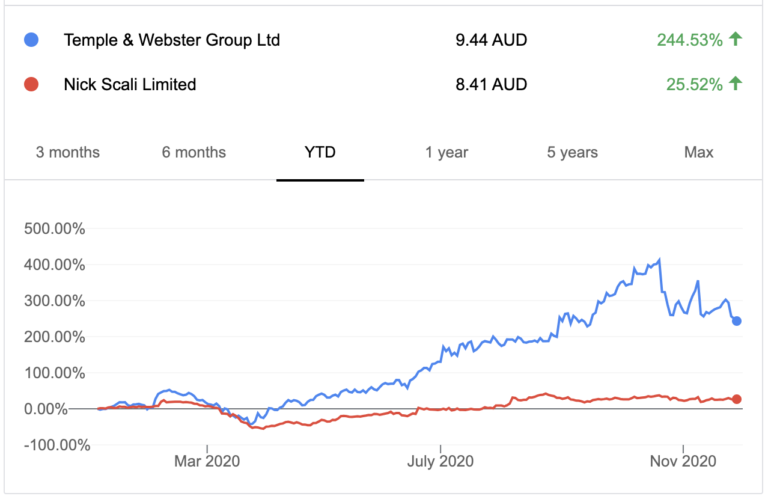Click the 9.44 AUD price value
768x499 pixels.
coord(490,41)
